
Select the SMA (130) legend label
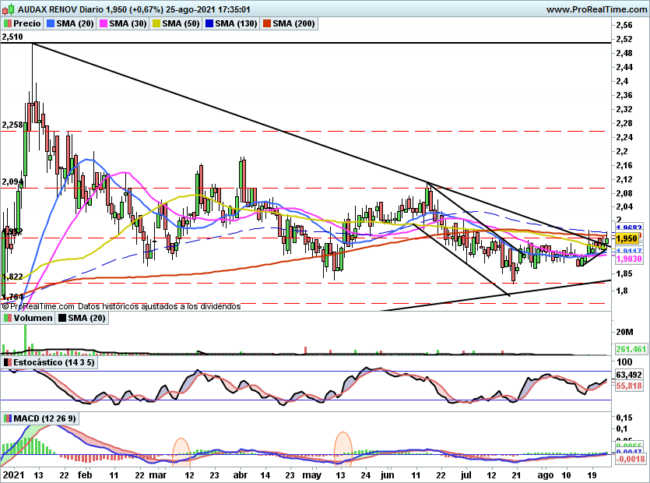coord(232,24)
